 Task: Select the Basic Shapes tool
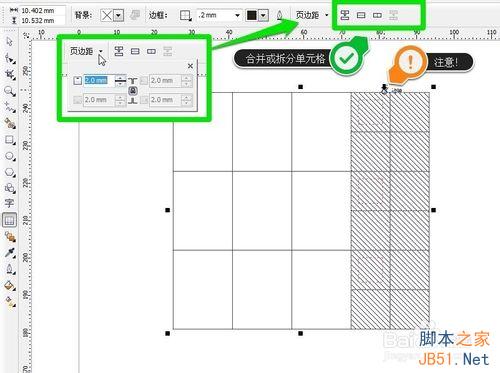tap(10, 188)
